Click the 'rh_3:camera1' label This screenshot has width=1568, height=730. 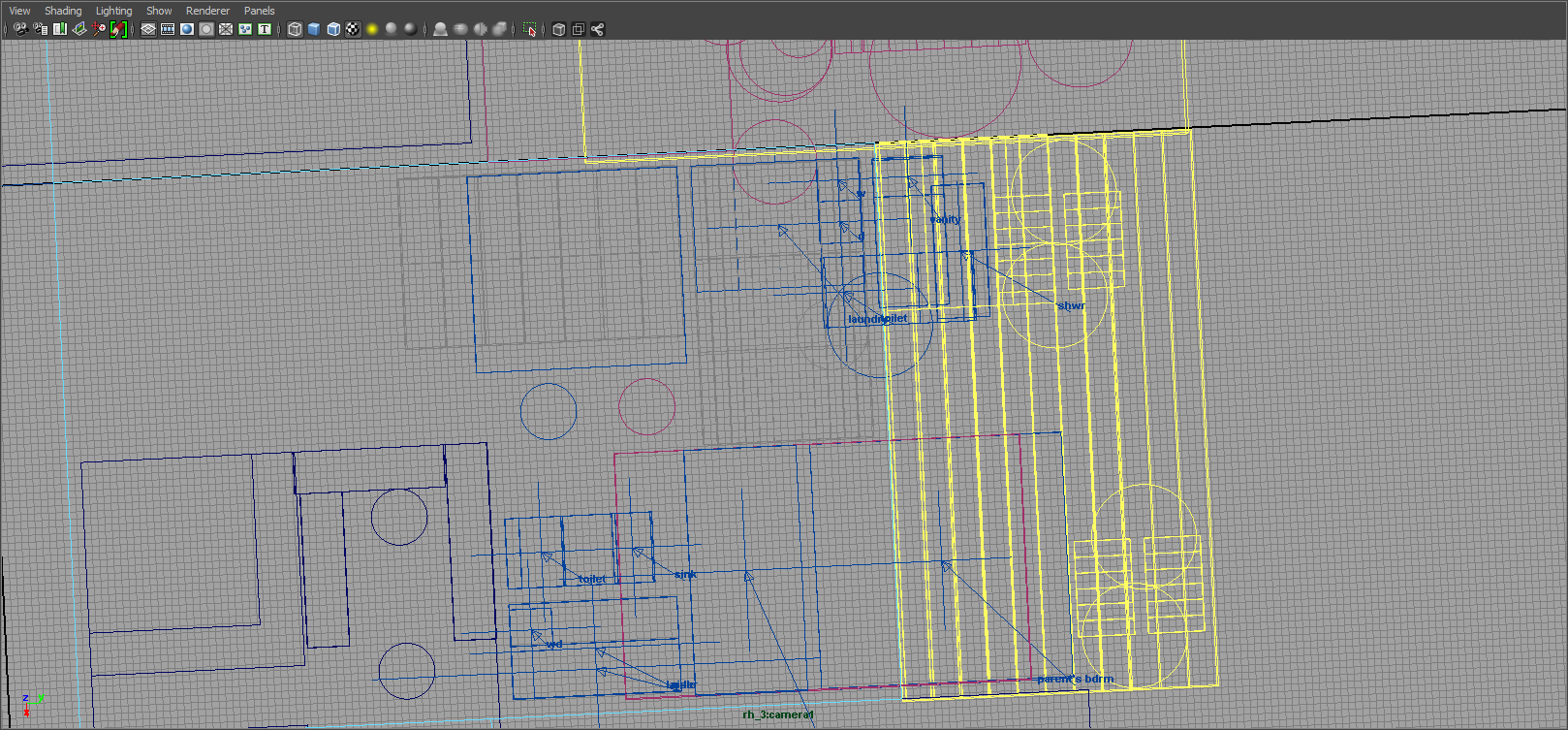778,714
